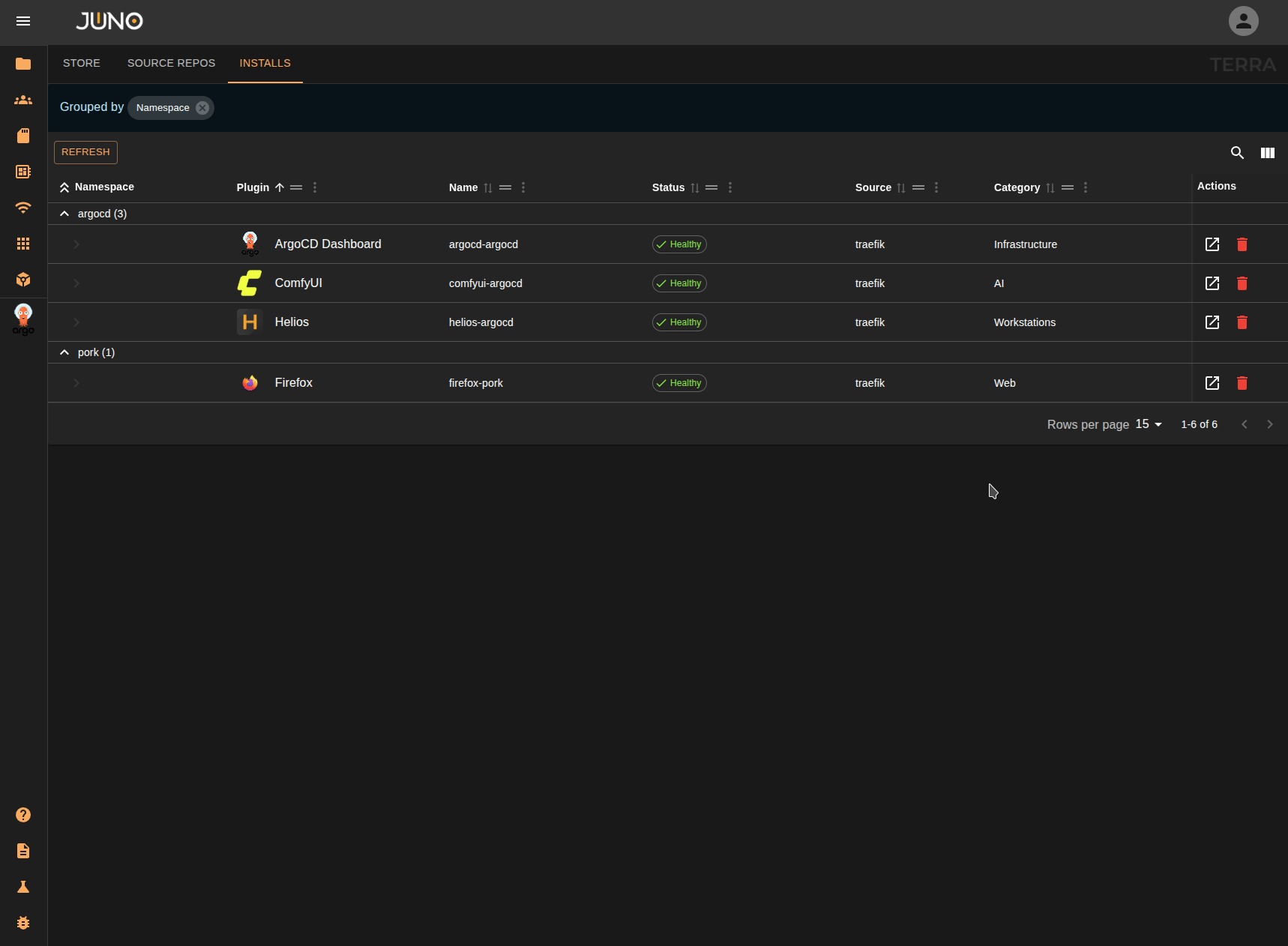Open the column visibility icon
The image size is (1288, 946).
[1268, 153]
